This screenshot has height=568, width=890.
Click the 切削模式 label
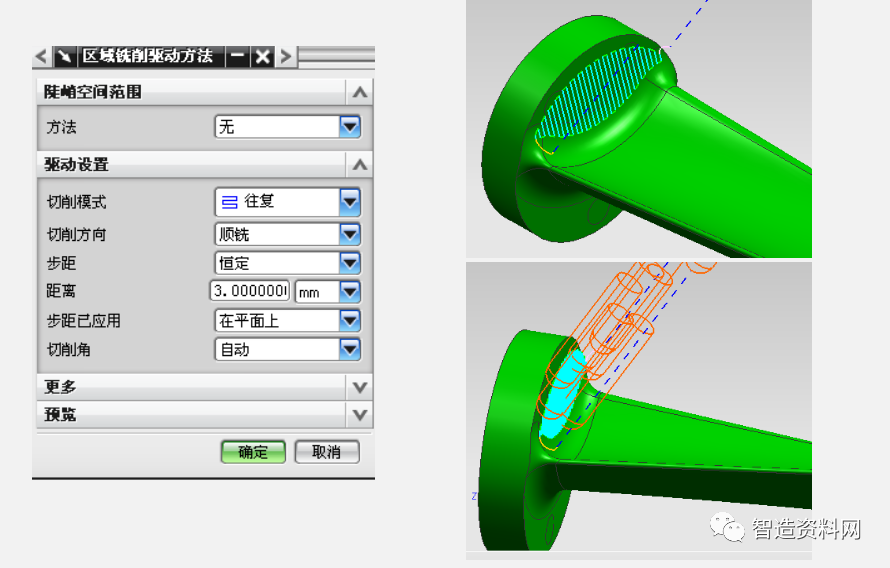point(77,202)
